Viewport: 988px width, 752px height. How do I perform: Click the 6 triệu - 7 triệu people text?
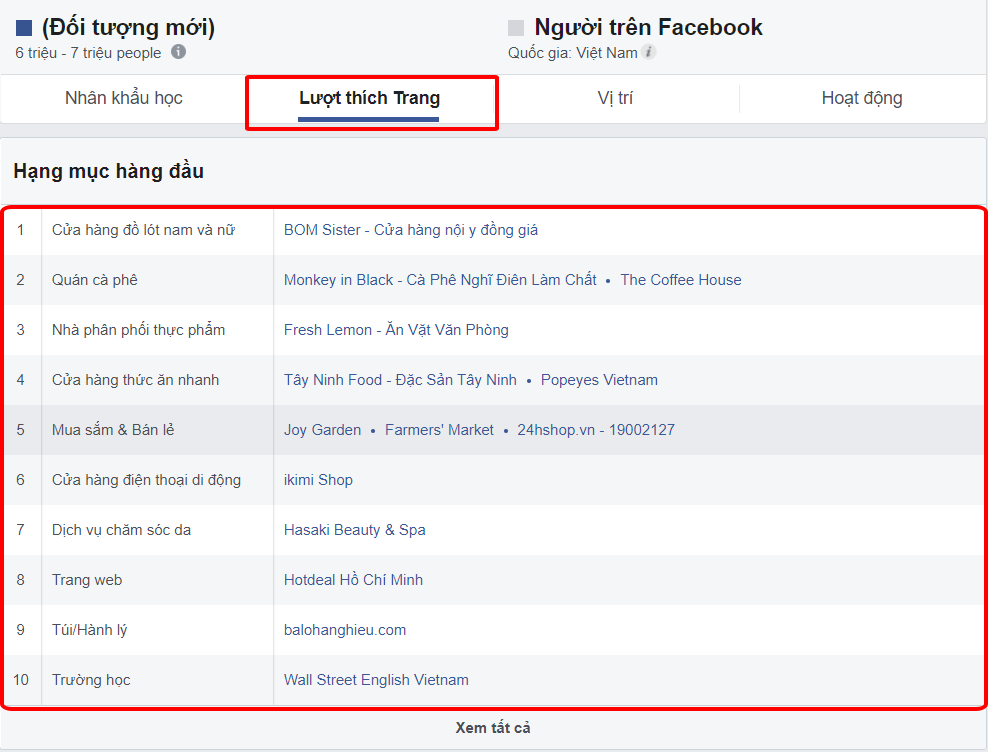(88, 53)
